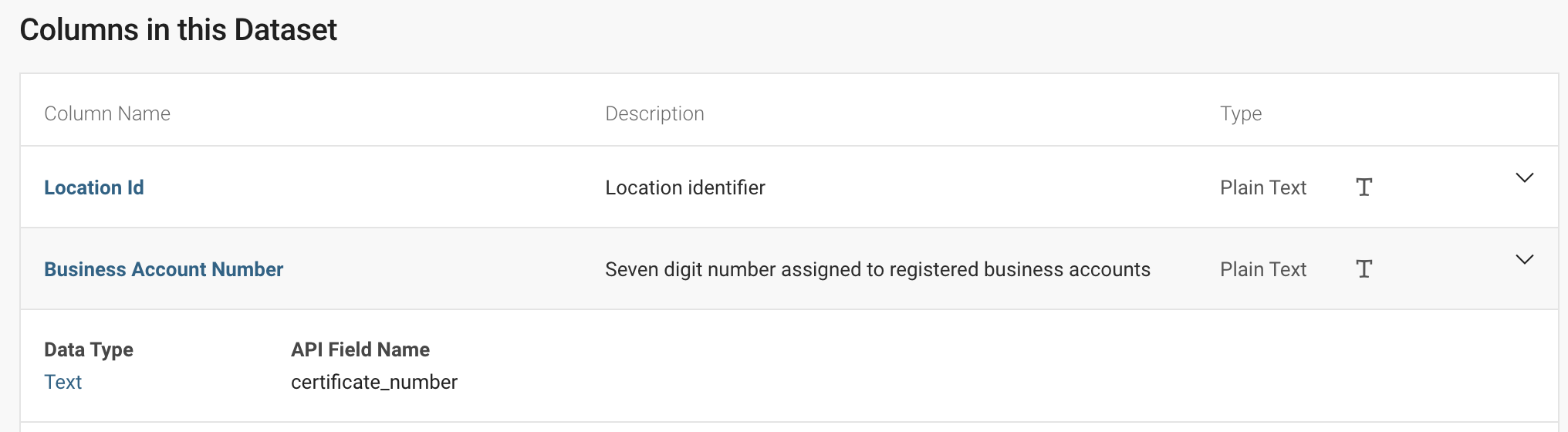1568x432 pixels.
Task: Click the Column Name header
Action: 107,113
